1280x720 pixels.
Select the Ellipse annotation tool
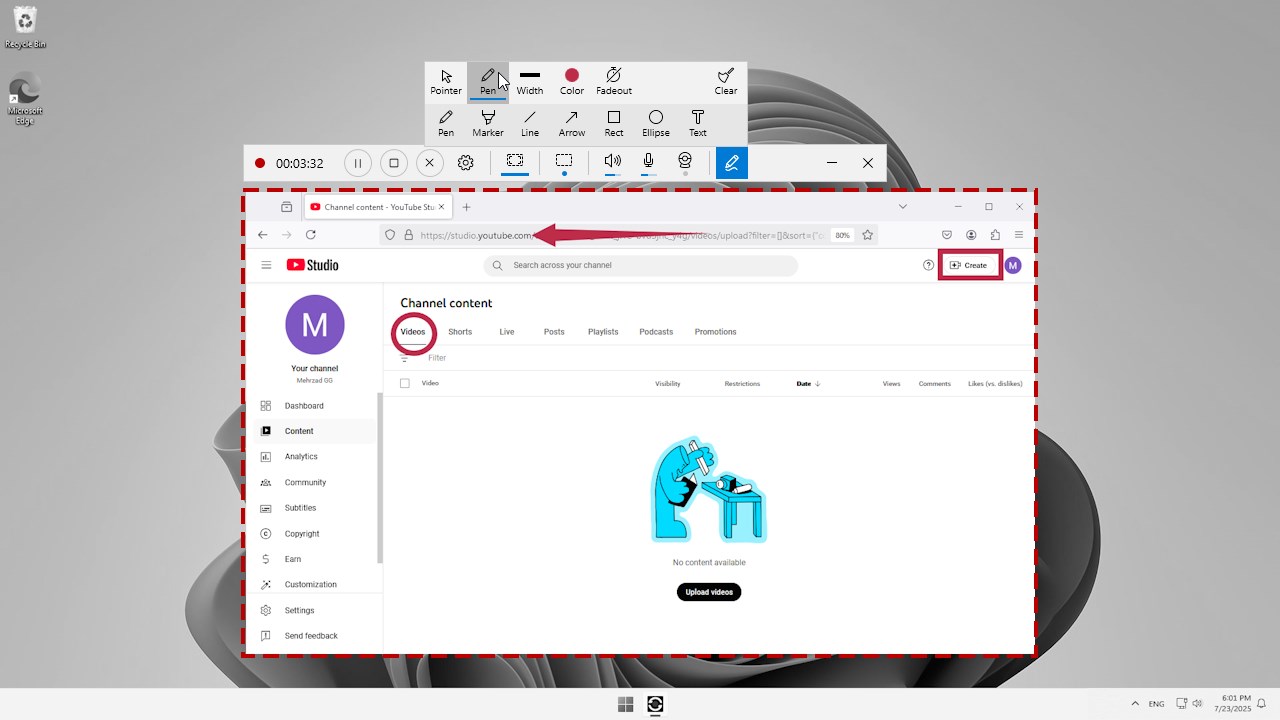coord(655,123)
